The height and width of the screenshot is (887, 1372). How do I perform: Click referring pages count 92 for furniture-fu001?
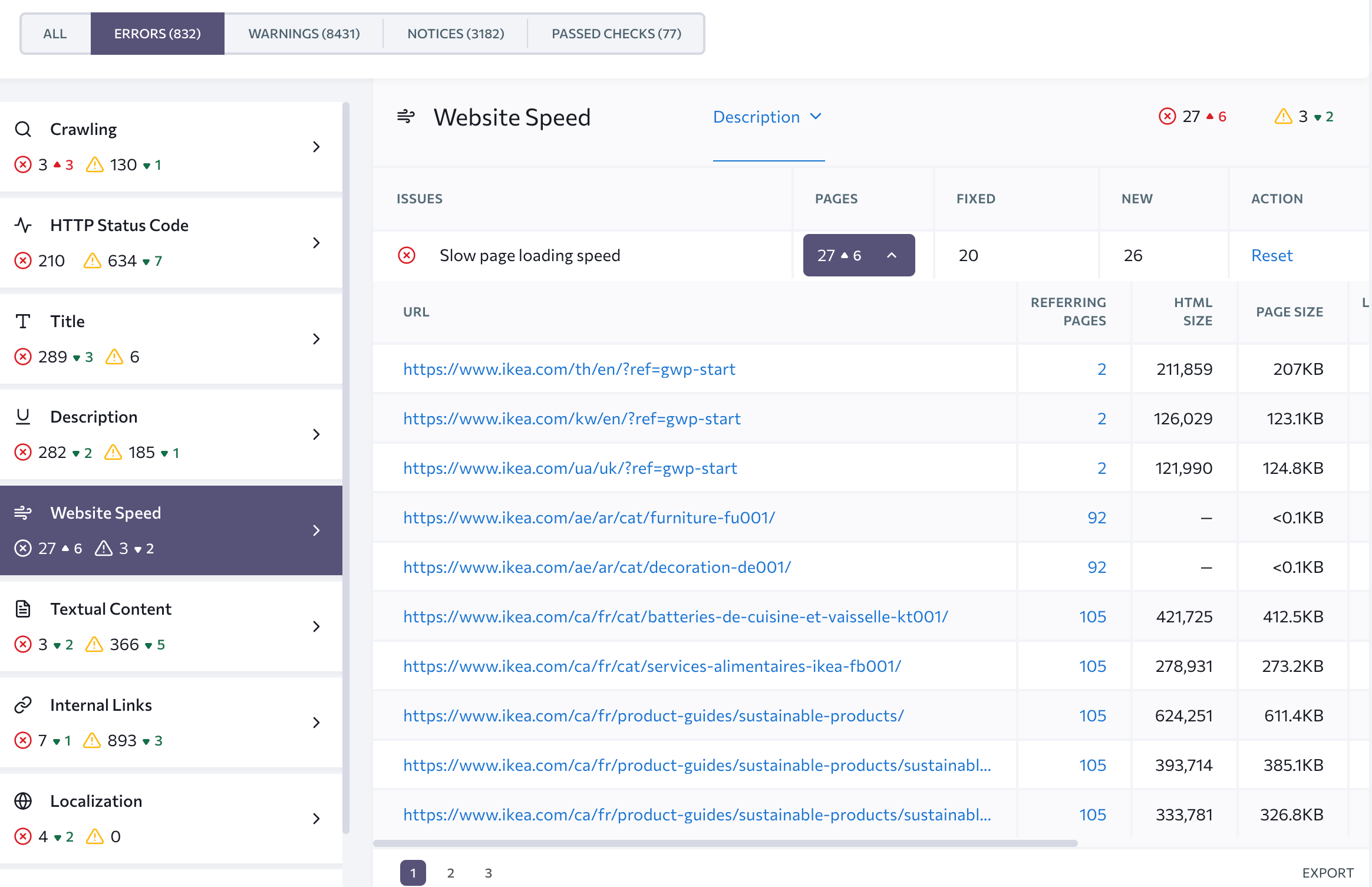pos(1097,517)
